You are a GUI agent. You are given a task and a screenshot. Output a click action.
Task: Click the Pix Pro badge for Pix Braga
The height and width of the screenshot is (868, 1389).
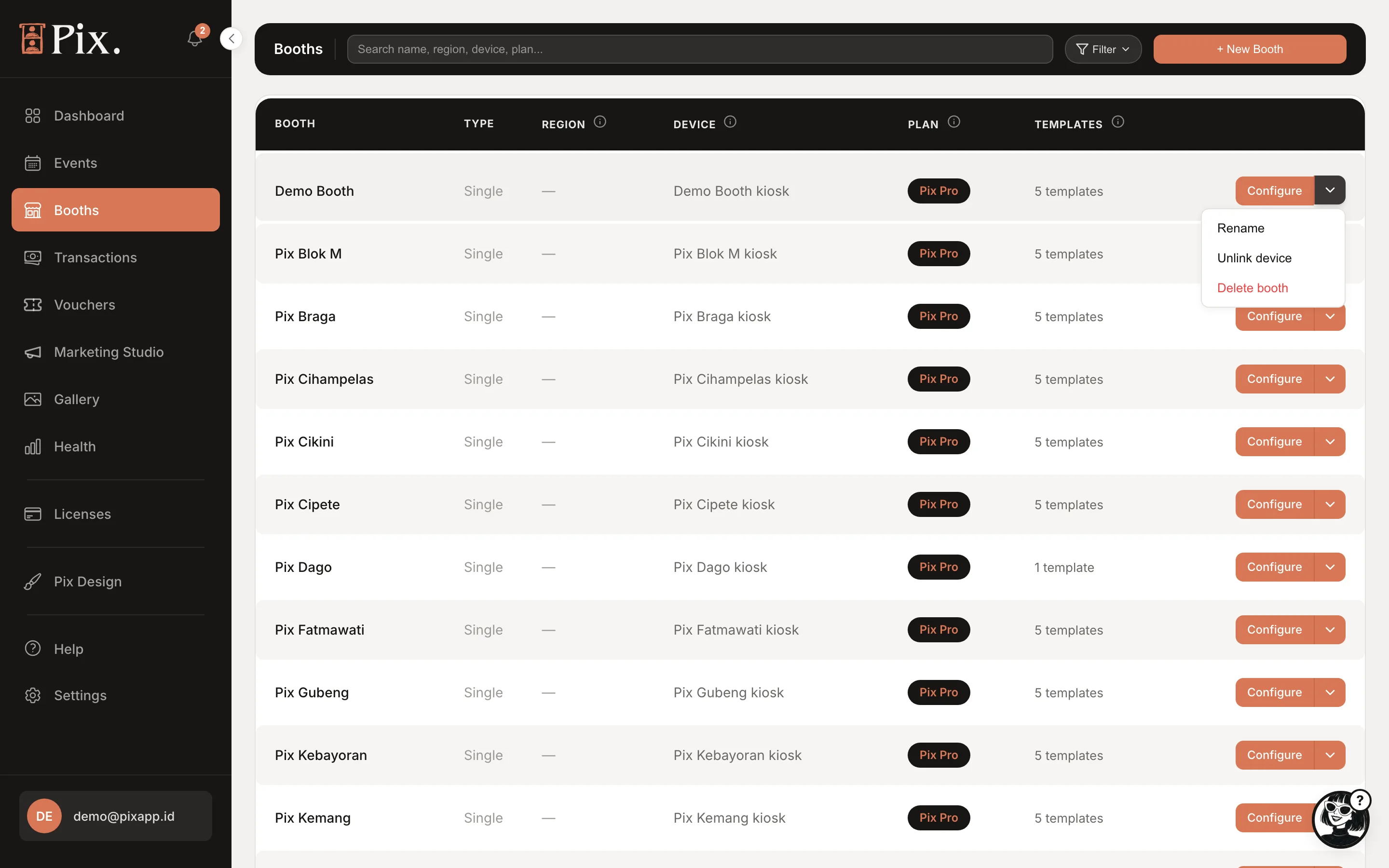pos(939,316)
